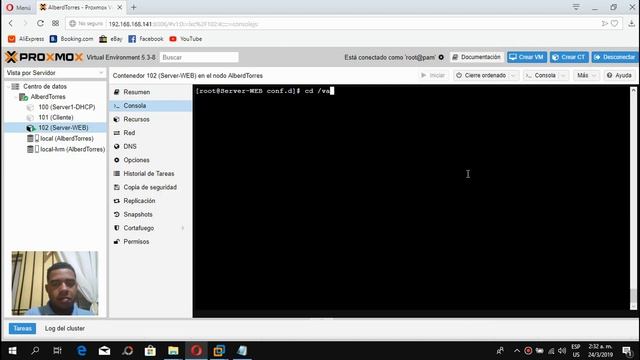Collapse the Centro de datos tree expander
The height and width of the screenshot is (360, 640).
8,87
